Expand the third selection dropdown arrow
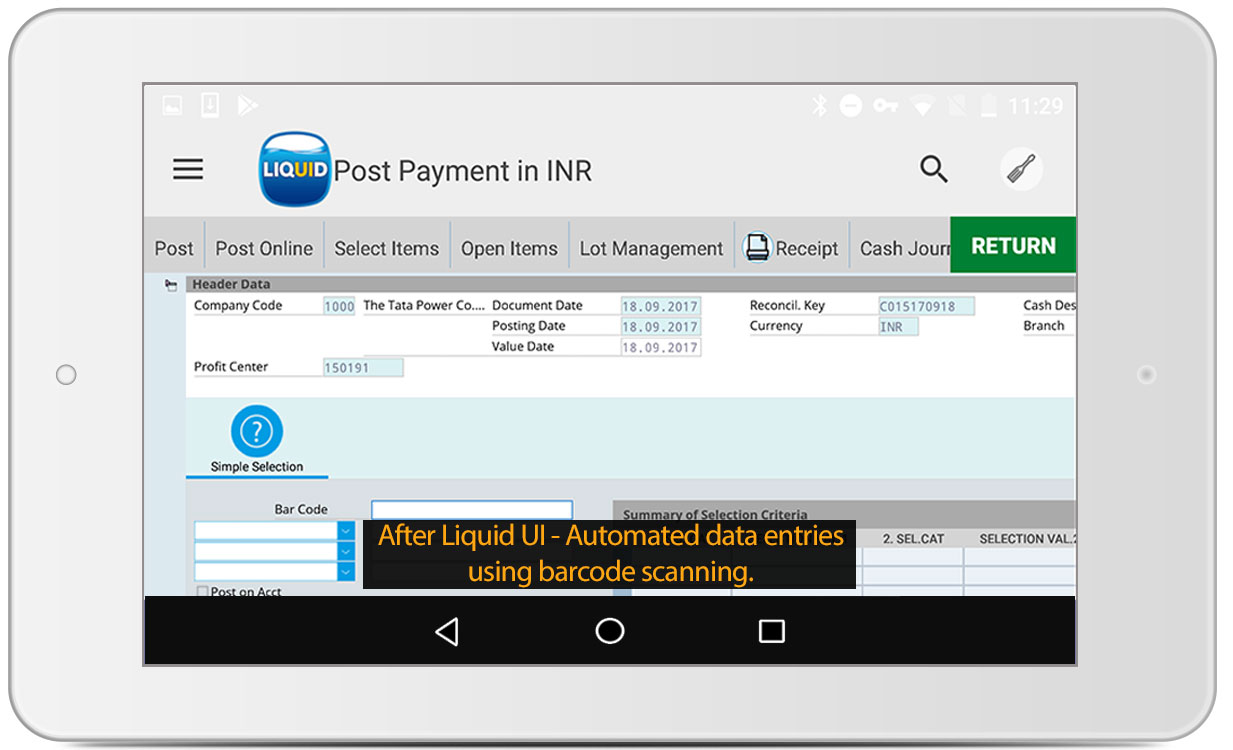1233x750 pixels. click(x=346, y=572)
